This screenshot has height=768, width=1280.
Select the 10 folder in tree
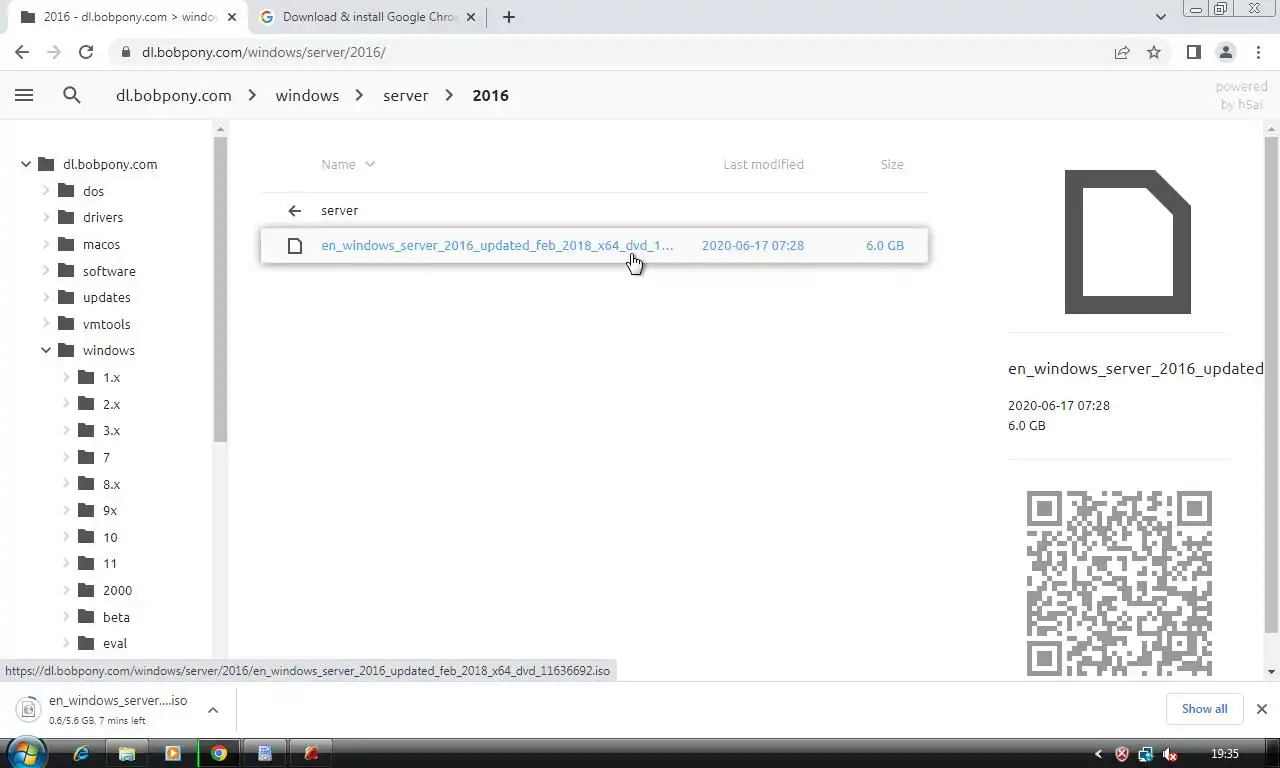[x=110, y=537]
